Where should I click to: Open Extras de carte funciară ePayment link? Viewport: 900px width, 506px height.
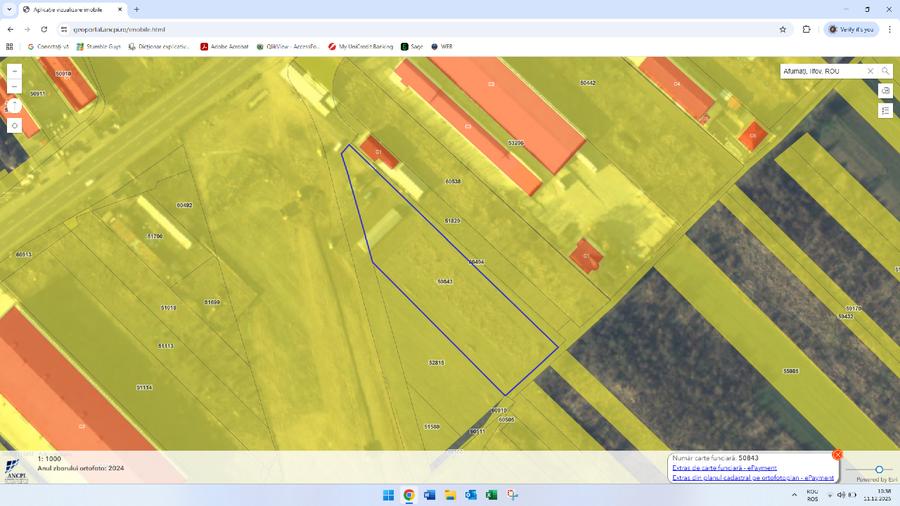724,467
